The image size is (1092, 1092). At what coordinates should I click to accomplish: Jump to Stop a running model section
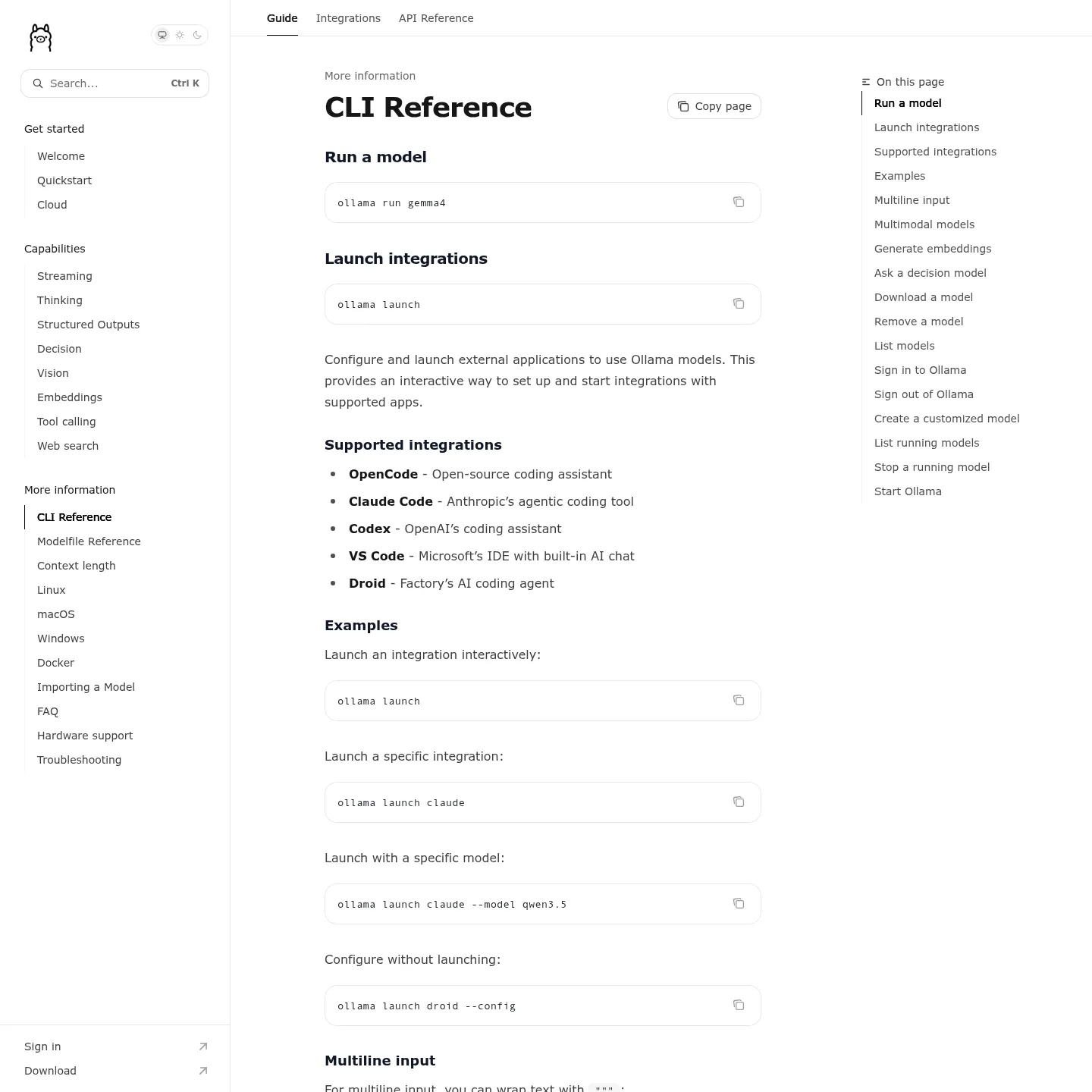[932, 467]
